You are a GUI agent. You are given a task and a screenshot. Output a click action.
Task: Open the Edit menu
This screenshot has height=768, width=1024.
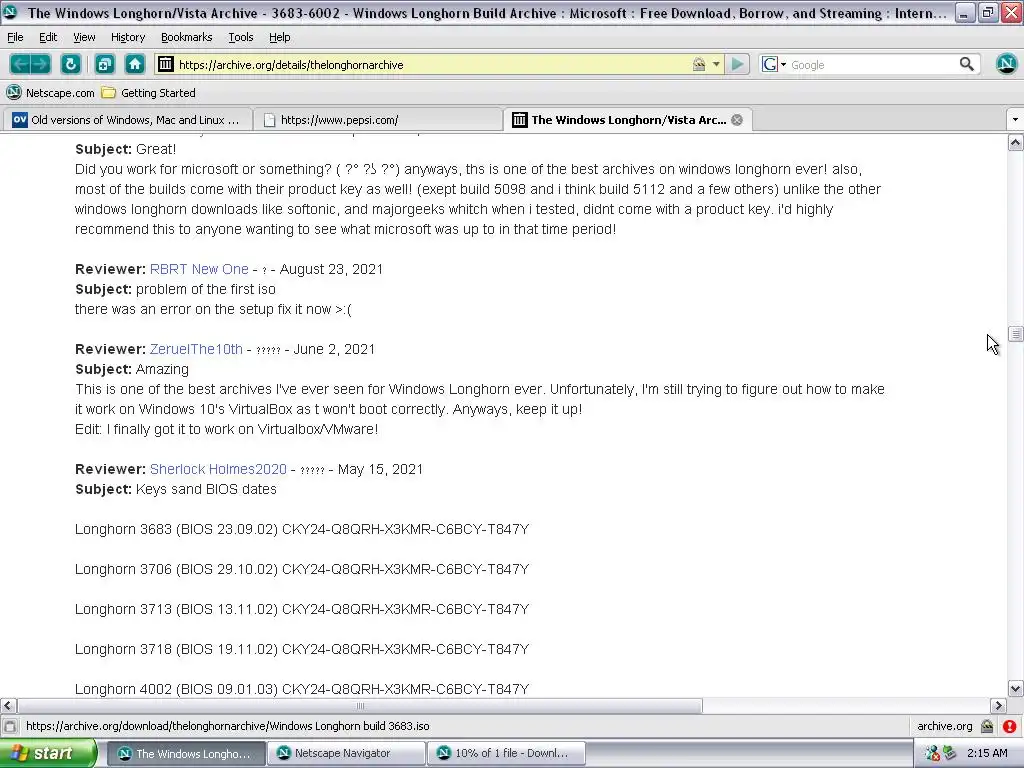pyautogui.click(x=48, y=37)
